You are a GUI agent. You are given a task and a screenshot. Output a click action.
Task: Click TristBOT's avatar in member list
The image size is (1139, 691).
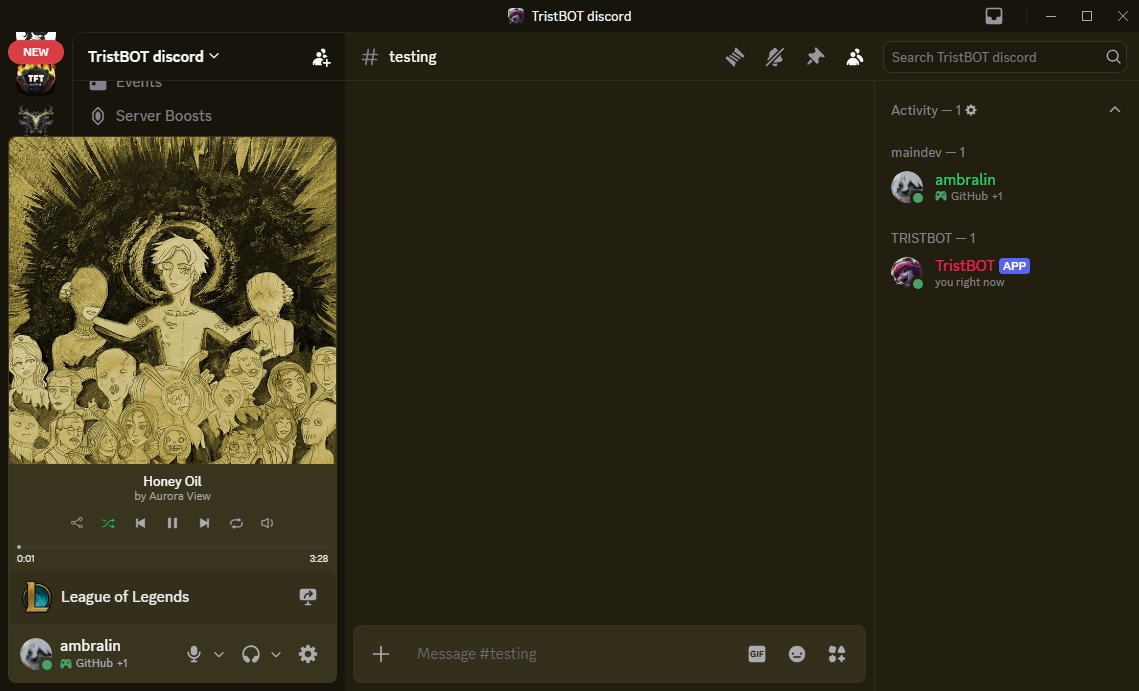907,272
